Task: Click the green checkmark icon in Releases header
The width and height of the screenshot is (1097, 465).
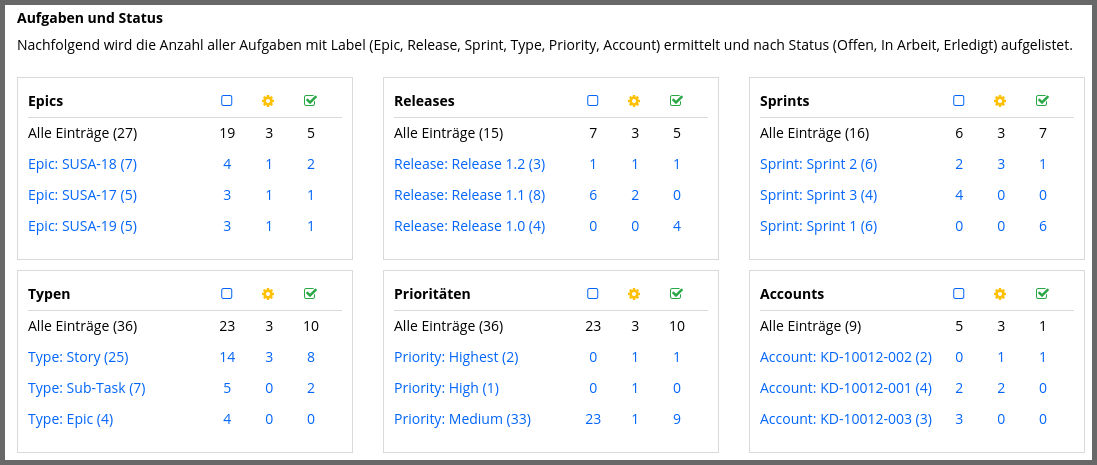Action: [676, 101]
